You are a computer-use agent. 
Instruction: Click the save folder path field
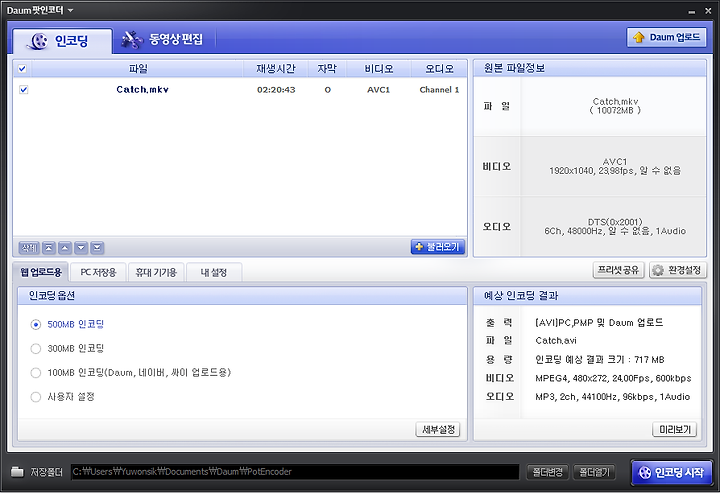point(295,472)
